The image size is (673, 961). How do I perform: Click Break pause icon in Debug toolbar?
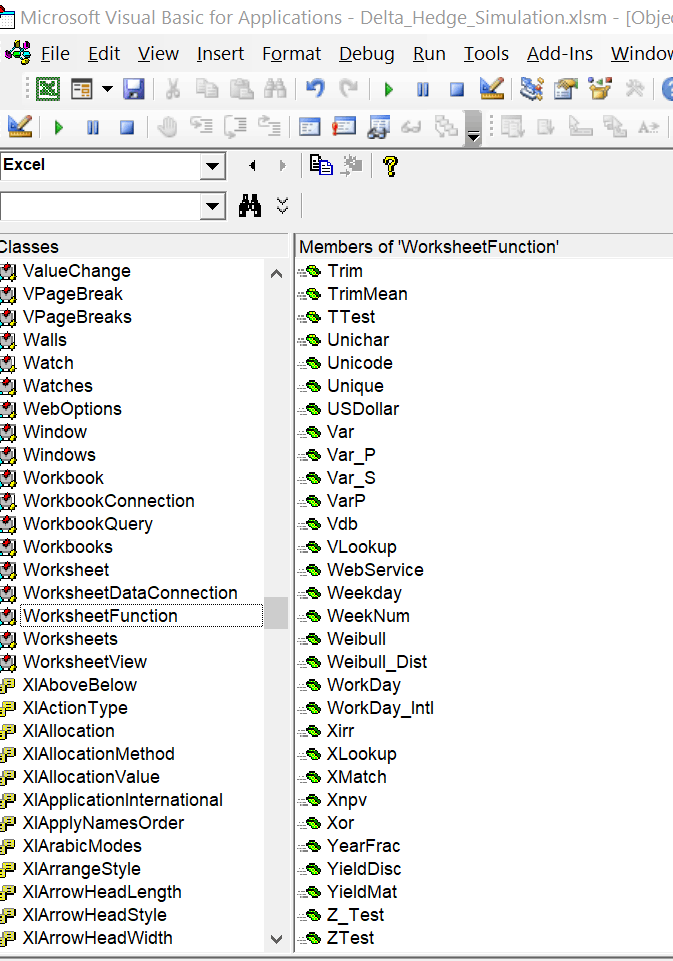93,127
